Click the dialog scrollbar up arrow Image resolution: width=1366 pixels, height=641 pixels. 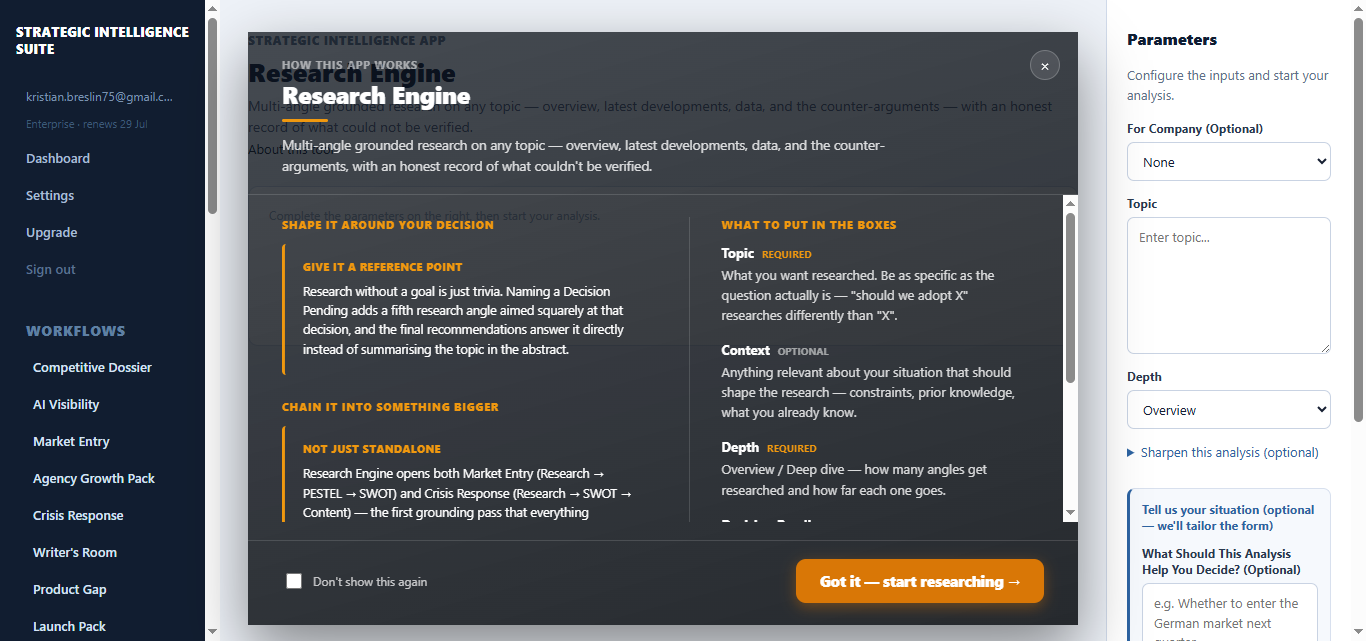(x=1070, y=203)
